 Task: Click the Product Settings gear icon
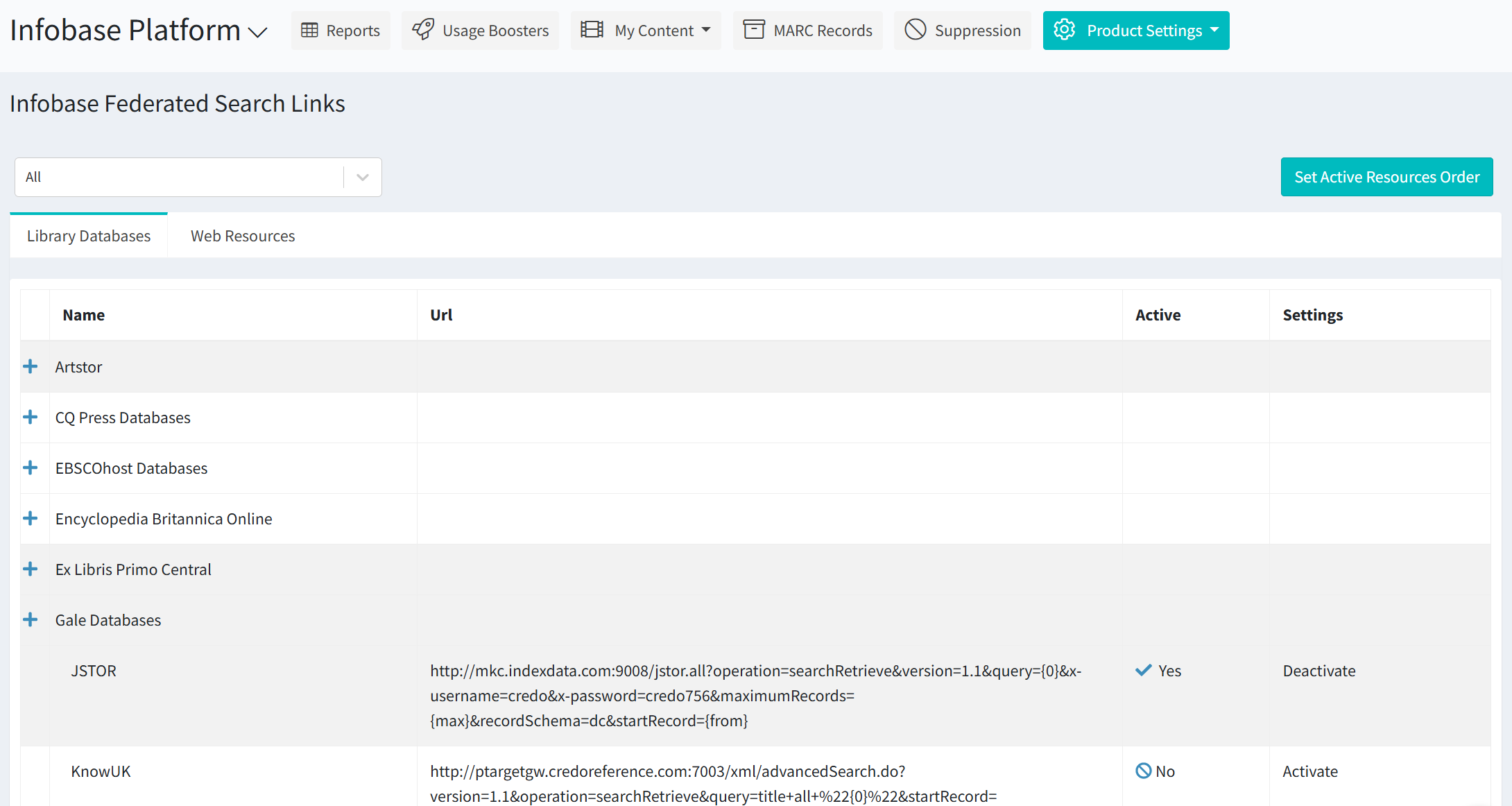point(1065,30)
